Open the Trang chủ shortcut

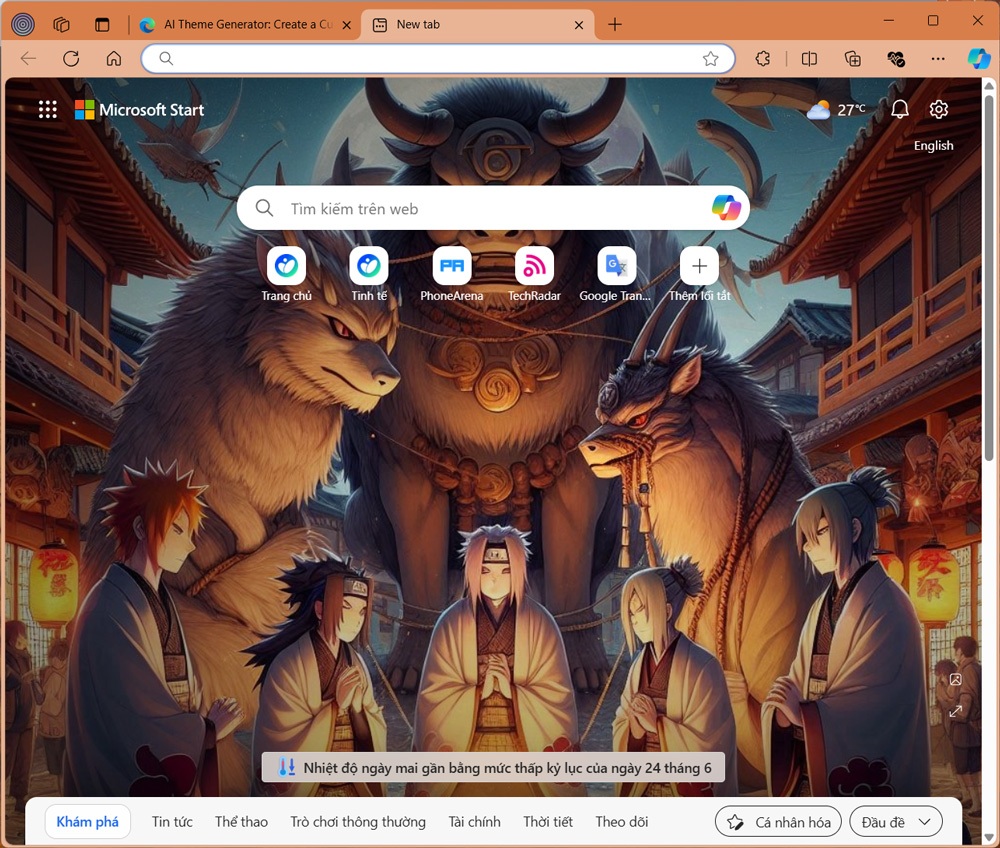coord(286,274)
